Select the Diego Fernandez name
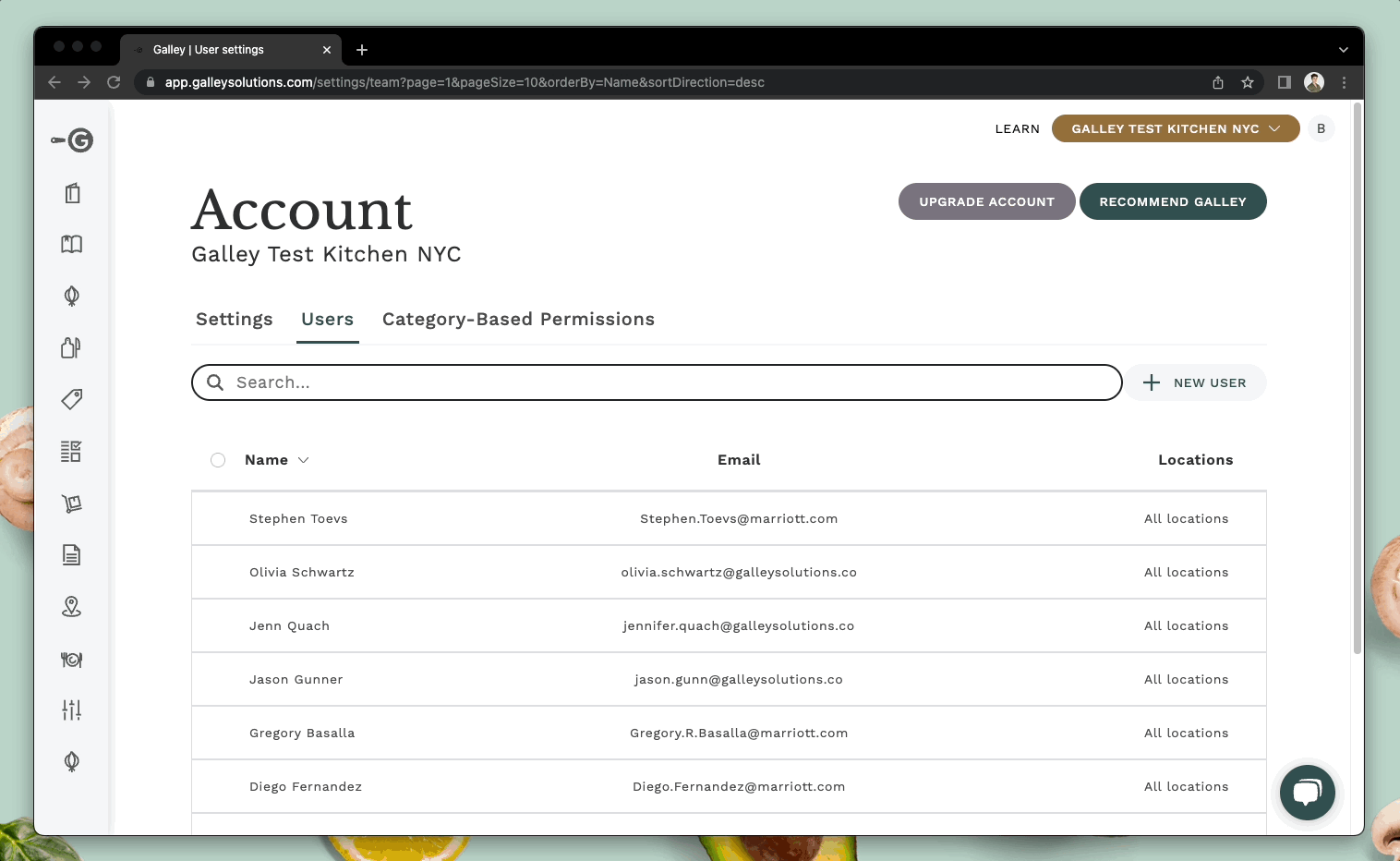The width and height of the screenshot is (1400, 861). pos(306,786)
